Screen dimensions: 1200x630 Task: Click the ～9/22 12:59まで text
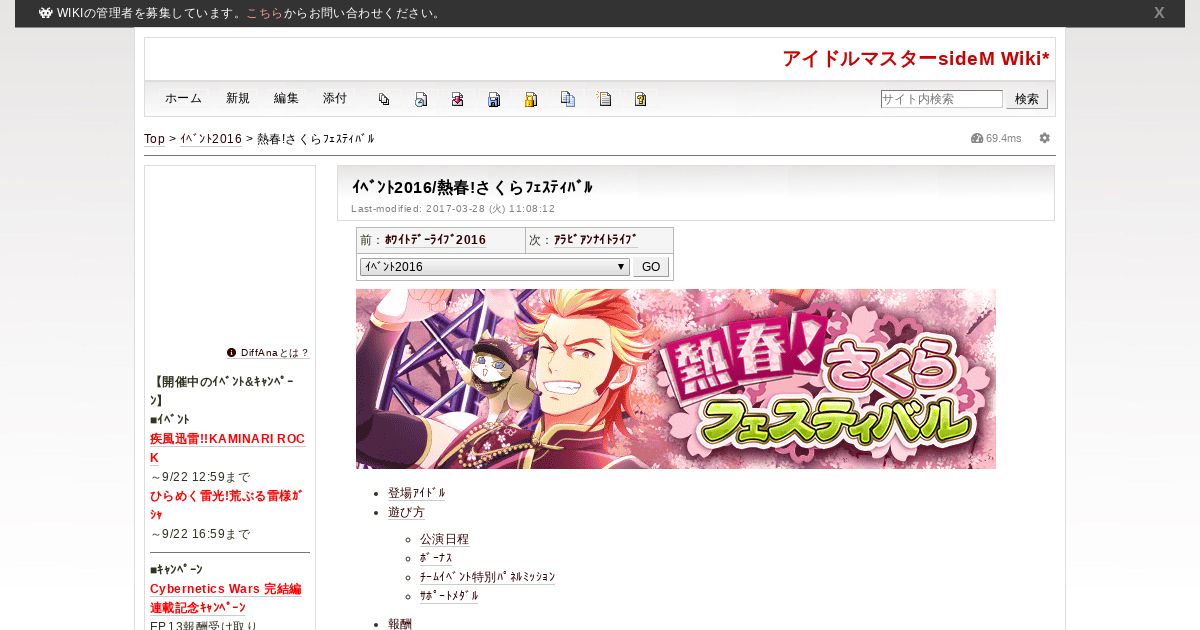tap(200, 477)
